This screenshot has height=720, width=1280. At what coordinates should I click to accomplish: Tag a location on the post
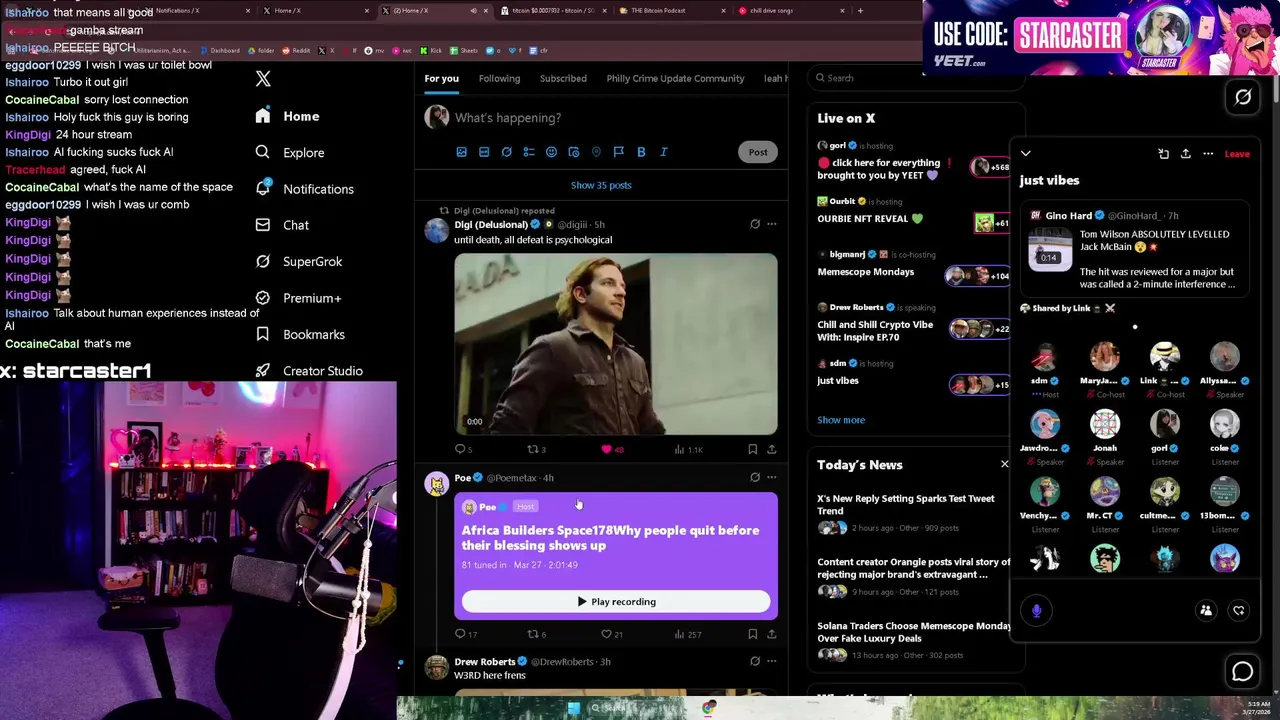coord(596,152)
